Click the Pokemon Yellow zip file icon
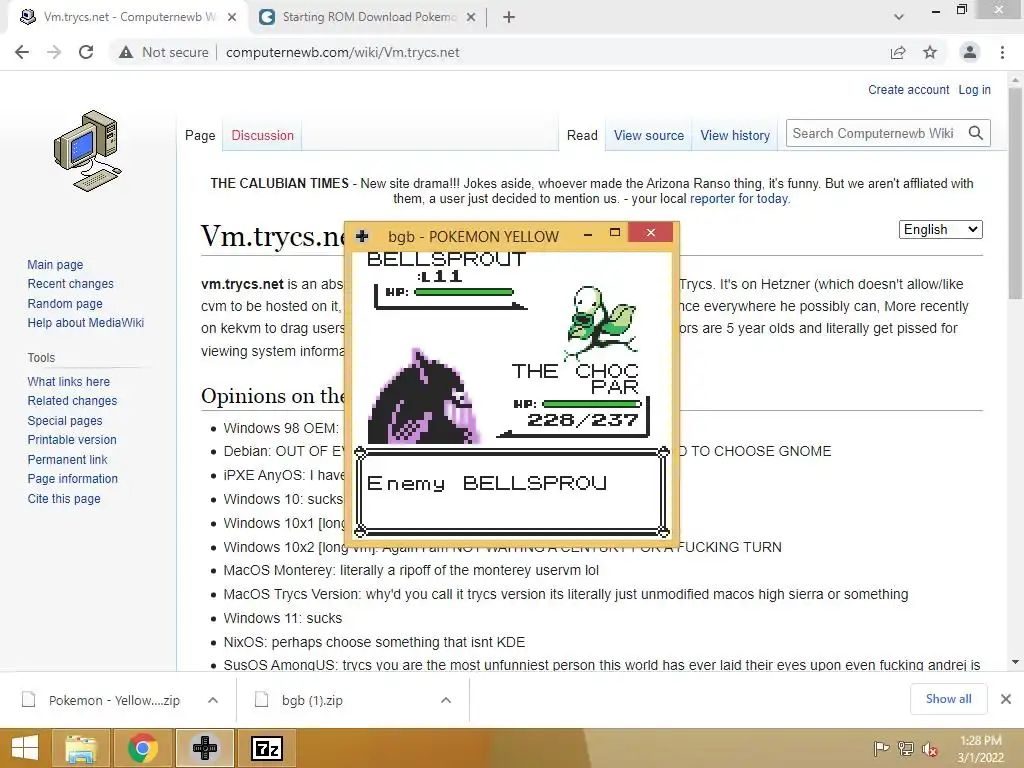 [x=29, y=699]
